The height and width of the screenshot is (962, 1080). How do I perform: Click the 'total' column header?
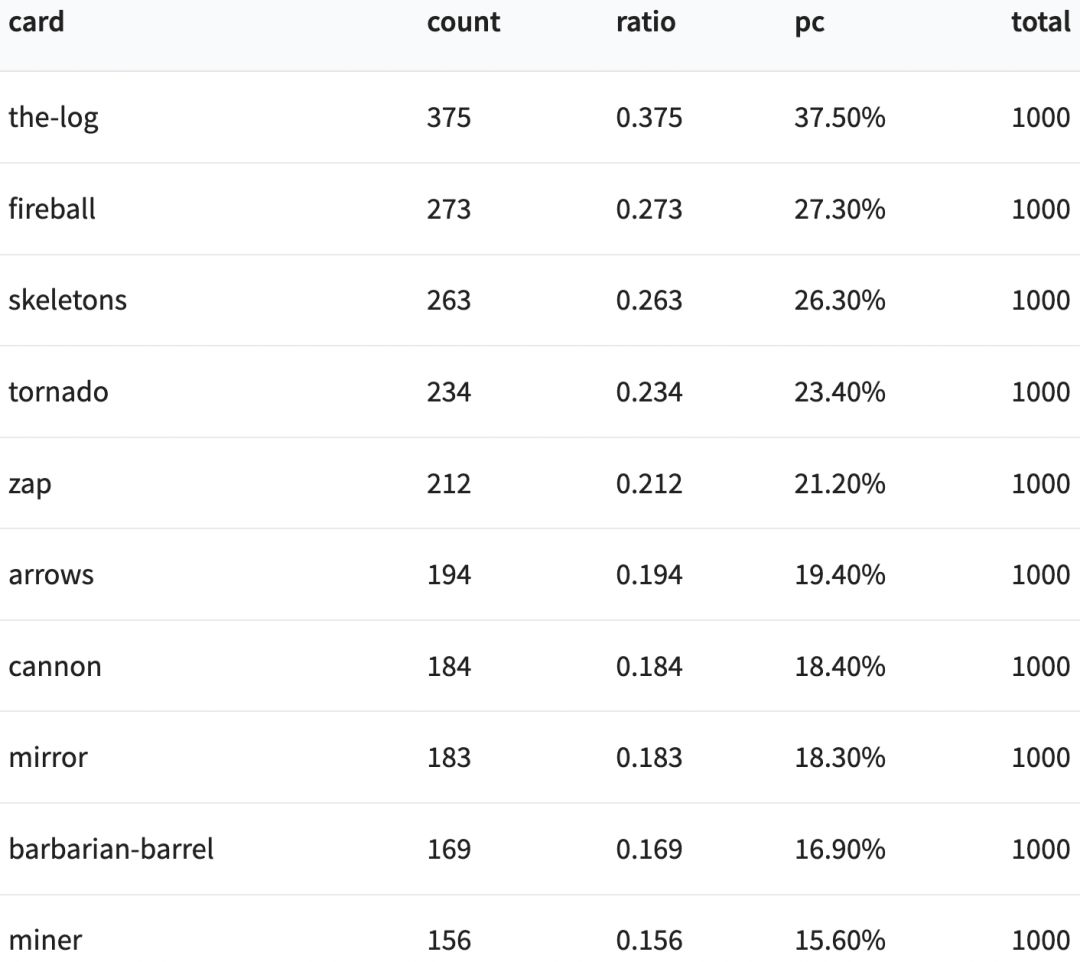point(1040,23)
